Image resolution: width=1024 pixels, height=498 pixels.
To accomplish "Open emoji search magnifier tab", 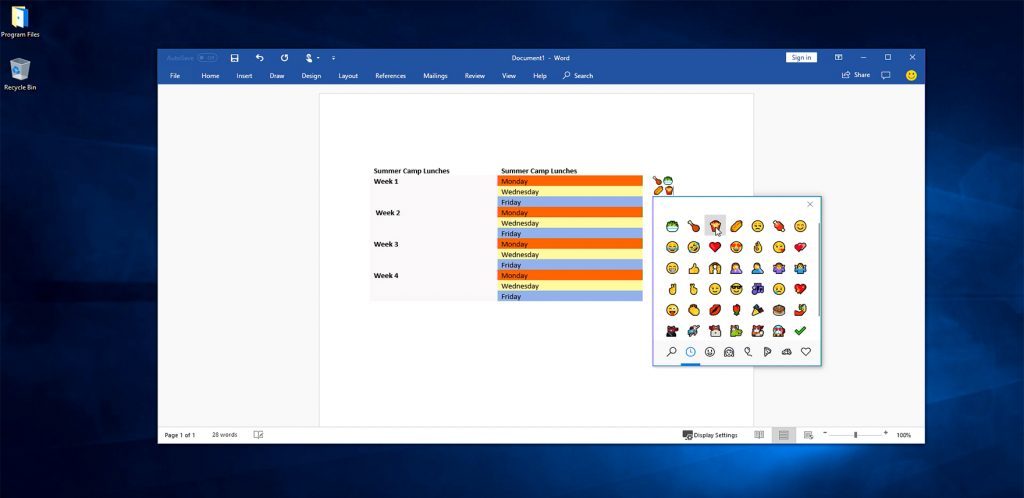I will click(x=671, y=352).
